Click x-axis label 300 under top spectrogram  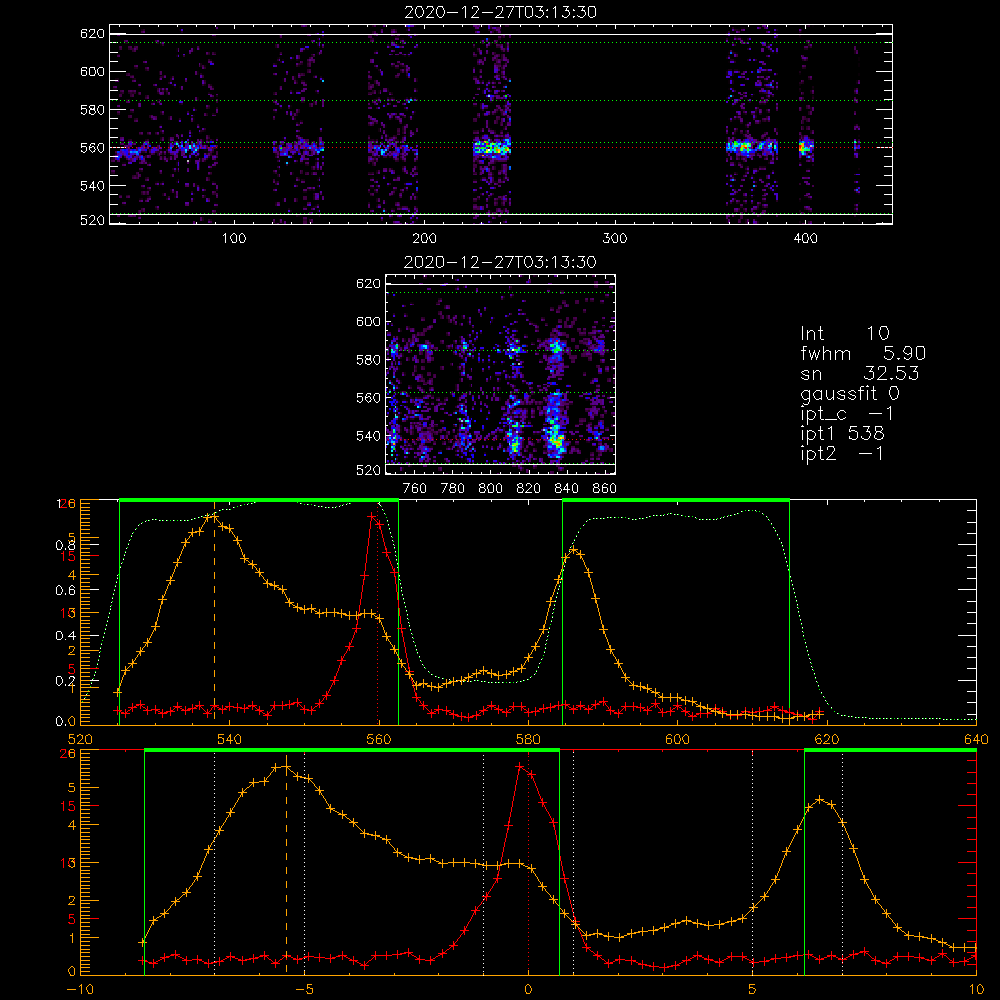pyautogui.click(x=615, y=239)
